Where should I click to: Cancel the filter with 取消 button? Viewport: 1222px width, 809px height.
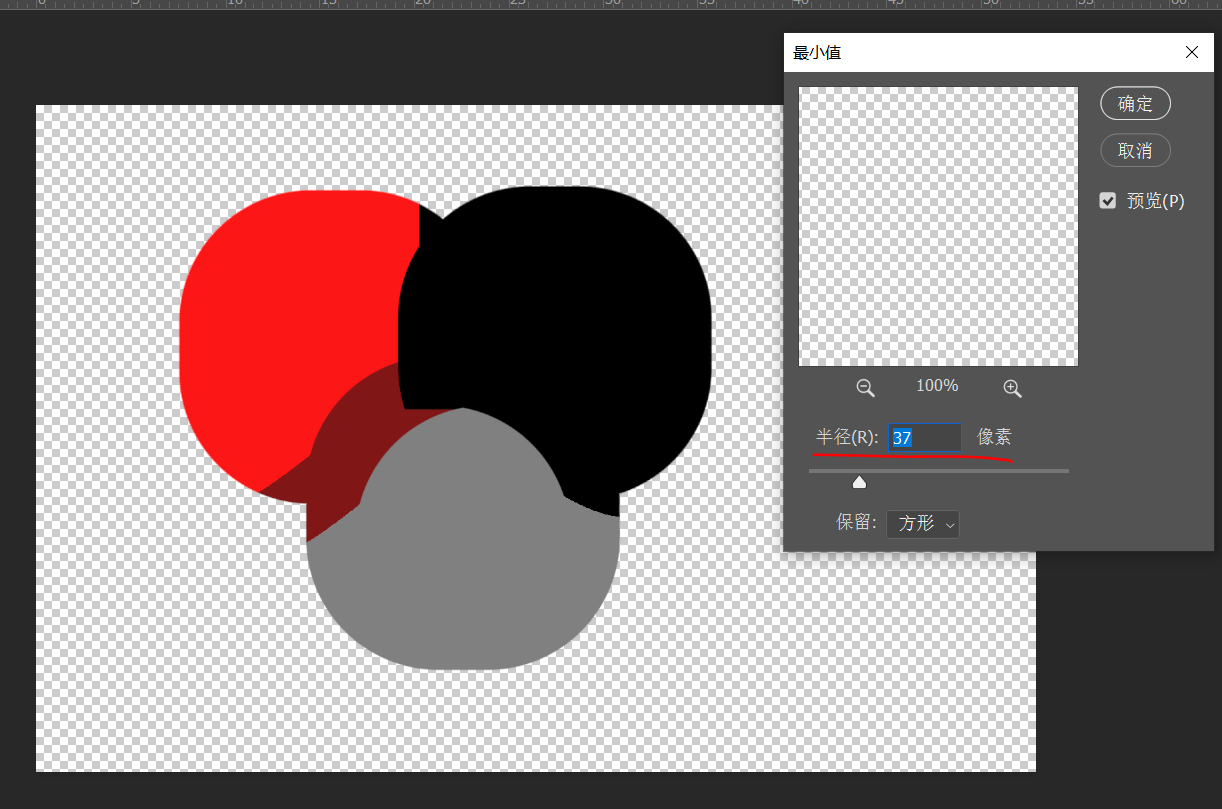1135,150
